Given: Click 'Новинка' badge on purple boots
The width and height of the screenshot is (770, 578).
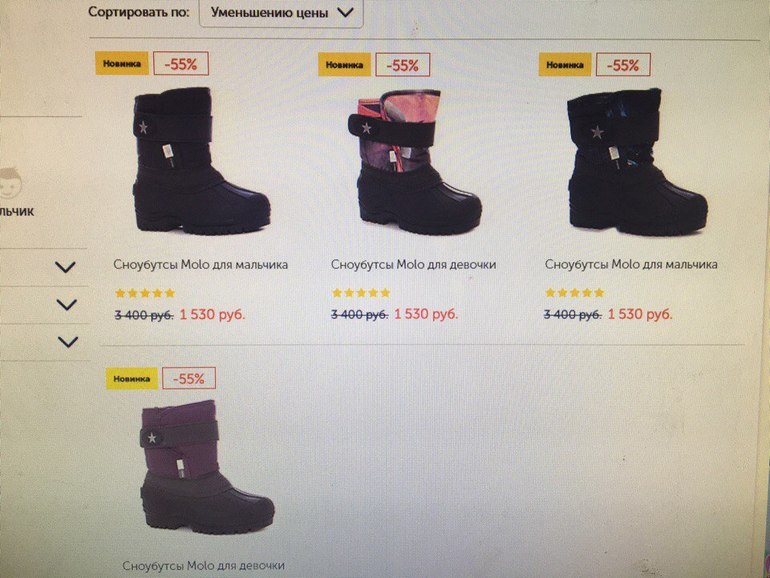Looking at the screenshot, I should tap(132, 379).
